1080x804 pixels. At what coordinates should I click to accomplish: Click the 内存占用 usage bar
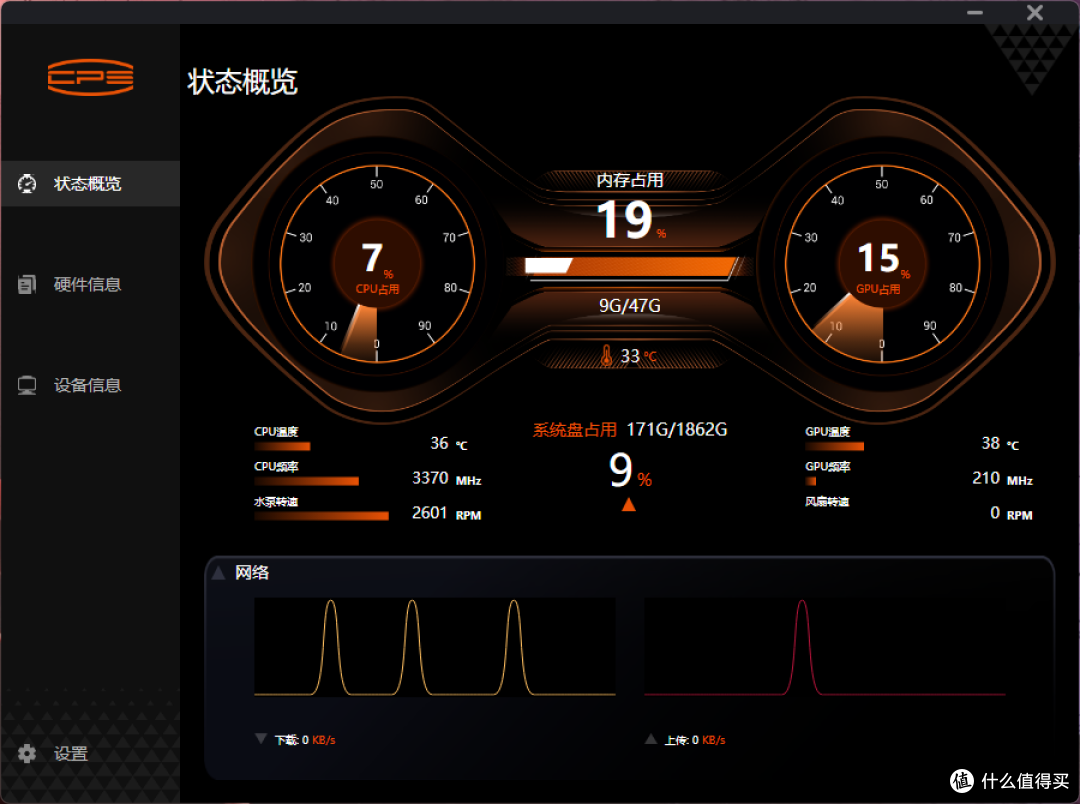(630, 266)
